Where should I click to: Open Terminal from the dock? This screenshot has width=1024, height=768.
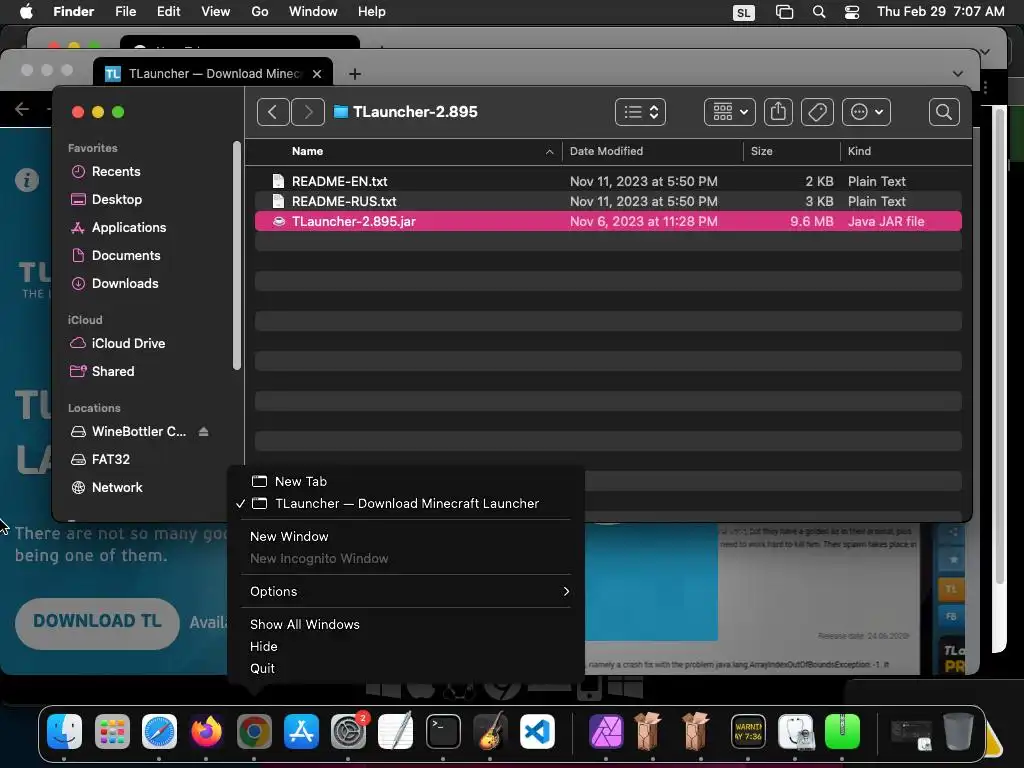[443, 731]
